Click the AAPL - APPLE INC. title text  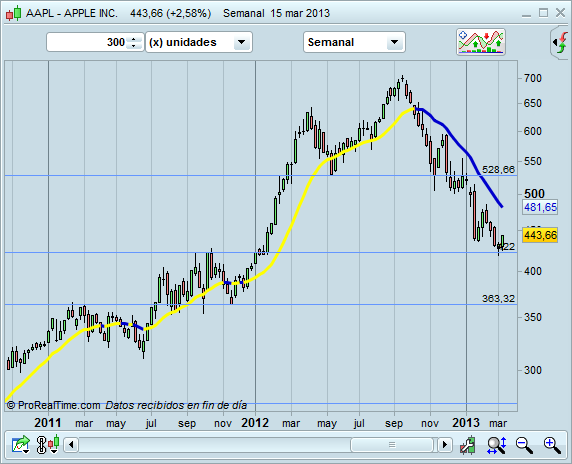(72, 13)
